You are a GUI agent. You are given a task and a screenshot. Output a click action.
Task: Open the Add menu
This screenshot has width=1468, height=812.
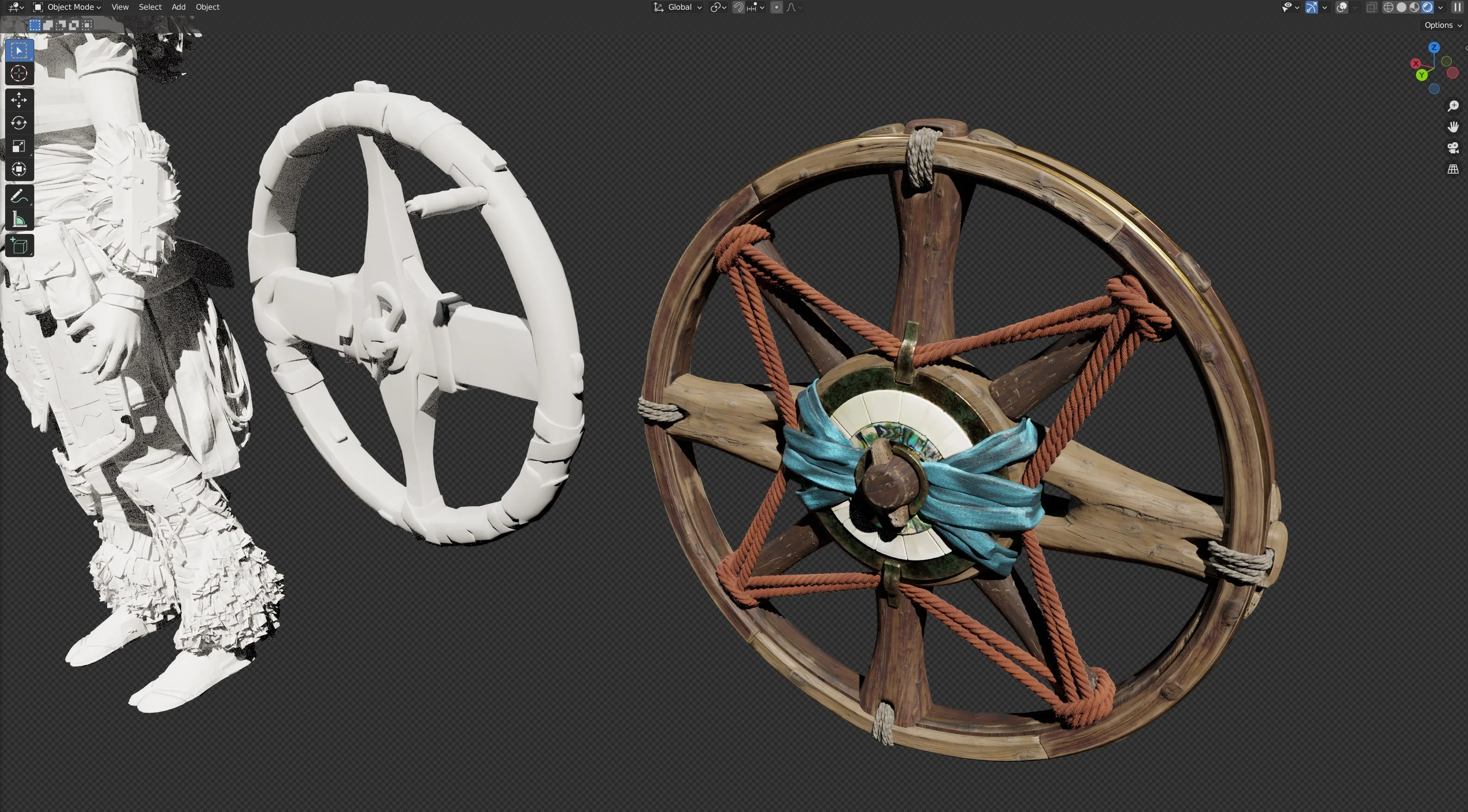[x=178, y=7]
